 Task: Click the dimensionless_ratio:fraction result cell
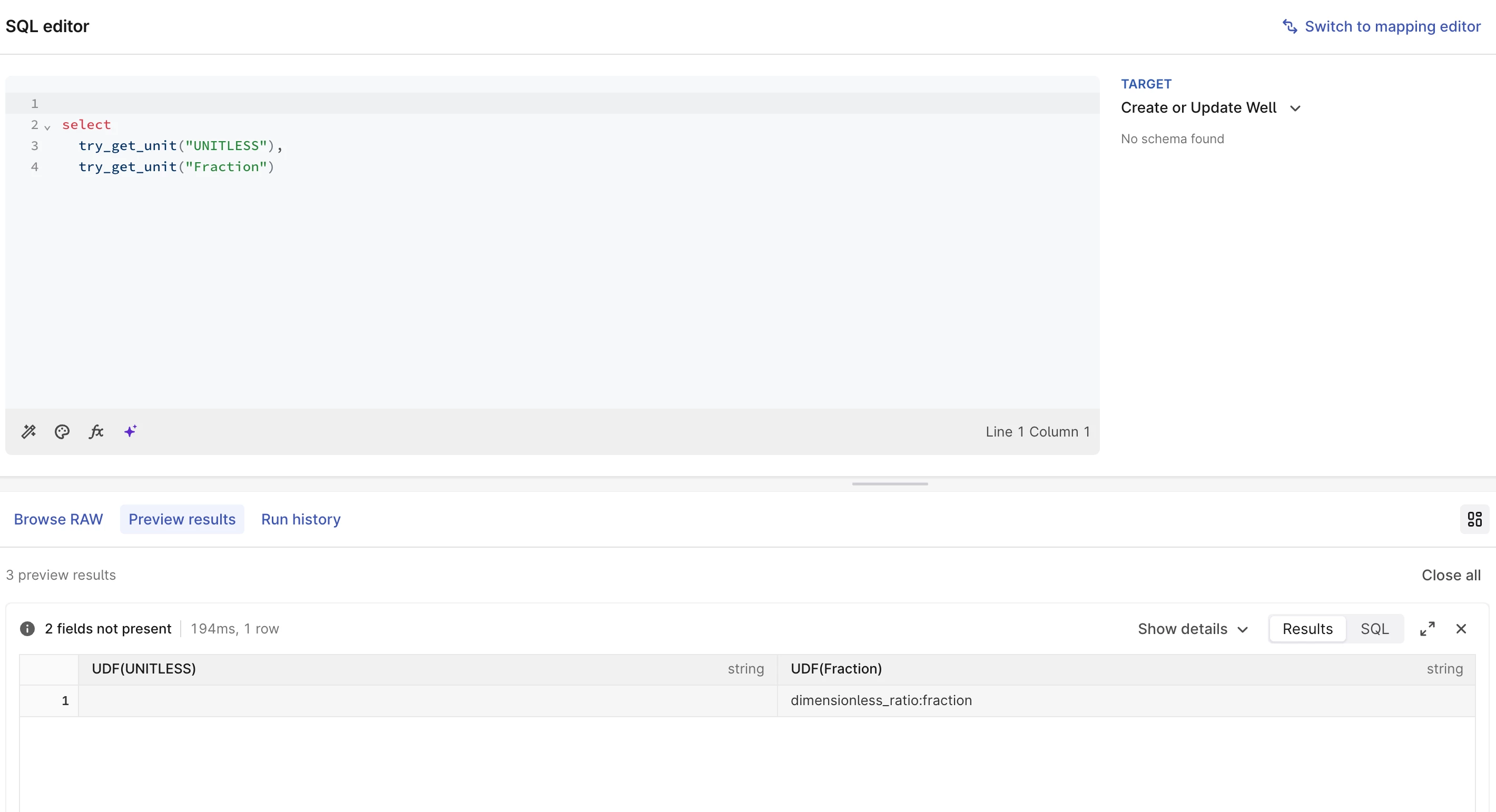pos(880,700)
